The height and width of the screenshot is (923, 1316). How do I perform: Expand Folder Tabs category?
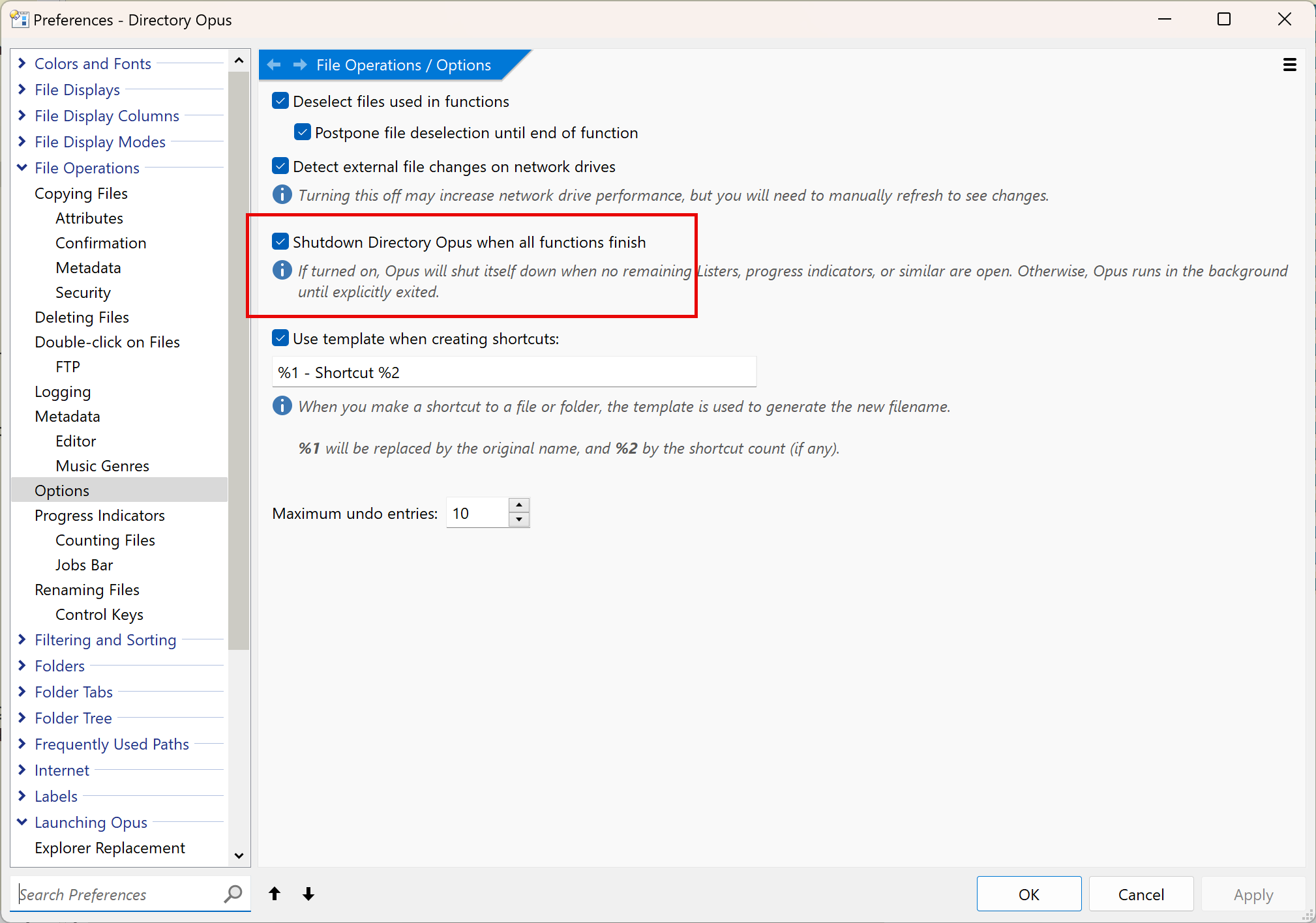click(22, 692)
